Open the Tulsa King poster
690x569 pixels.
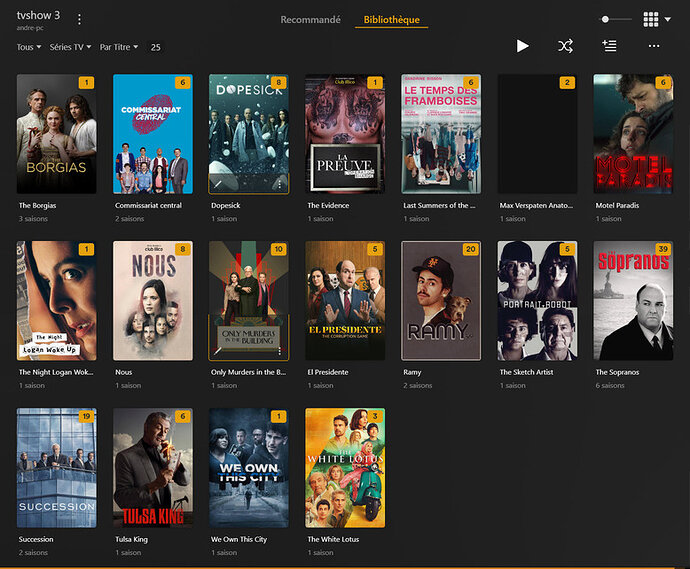click(x=153, y=468)
